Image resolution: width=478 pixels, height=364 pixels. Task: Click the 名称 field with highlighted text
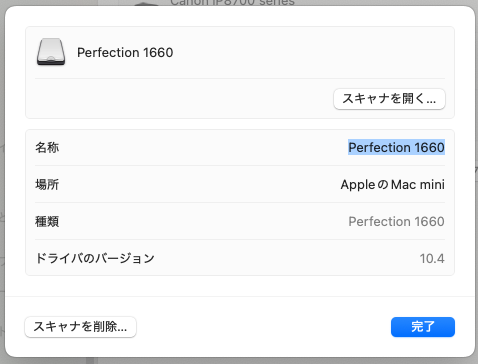pos(396,147)
